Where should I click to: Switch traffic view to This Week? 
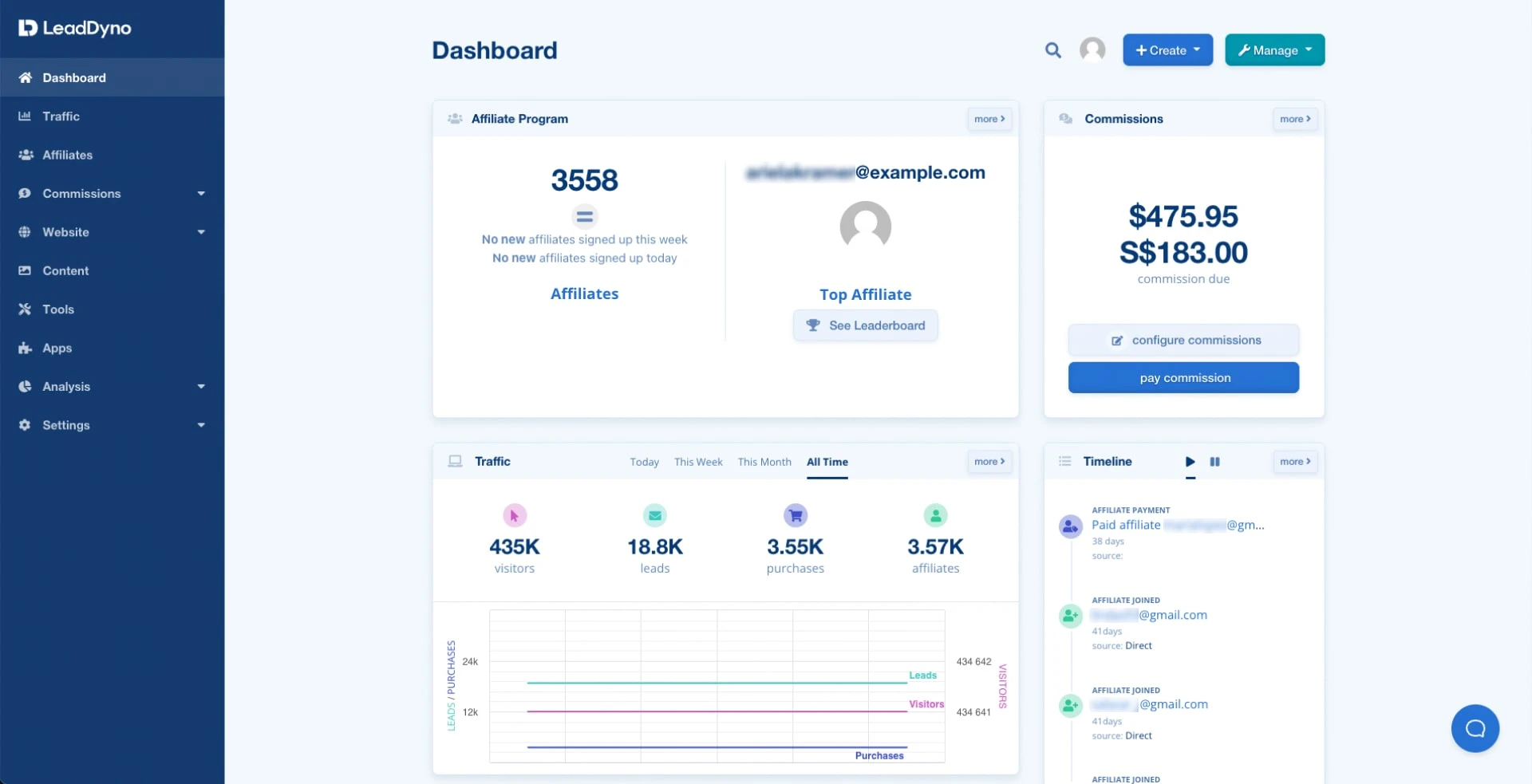(x=697, y=462)
